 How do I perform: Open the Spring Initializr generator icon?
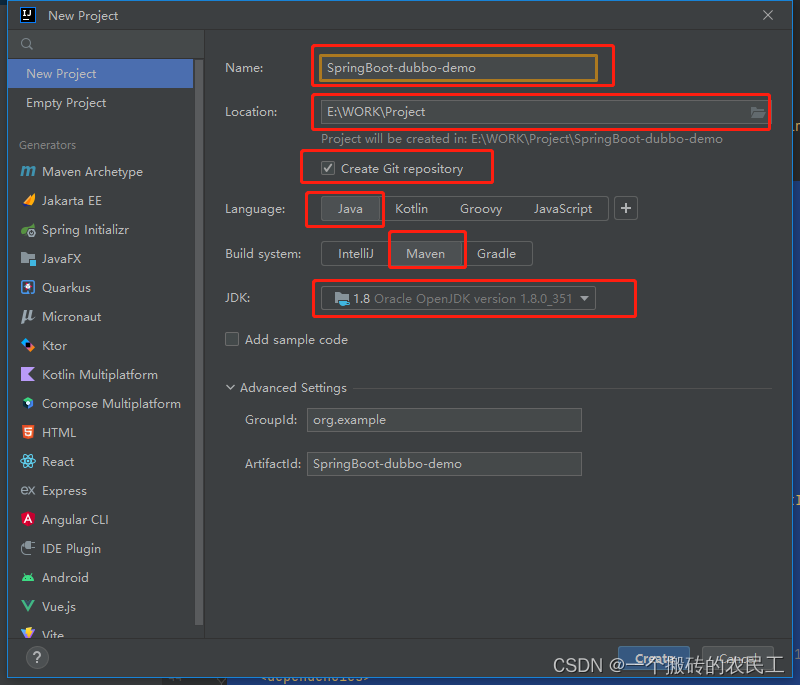(x=28, y=230)
